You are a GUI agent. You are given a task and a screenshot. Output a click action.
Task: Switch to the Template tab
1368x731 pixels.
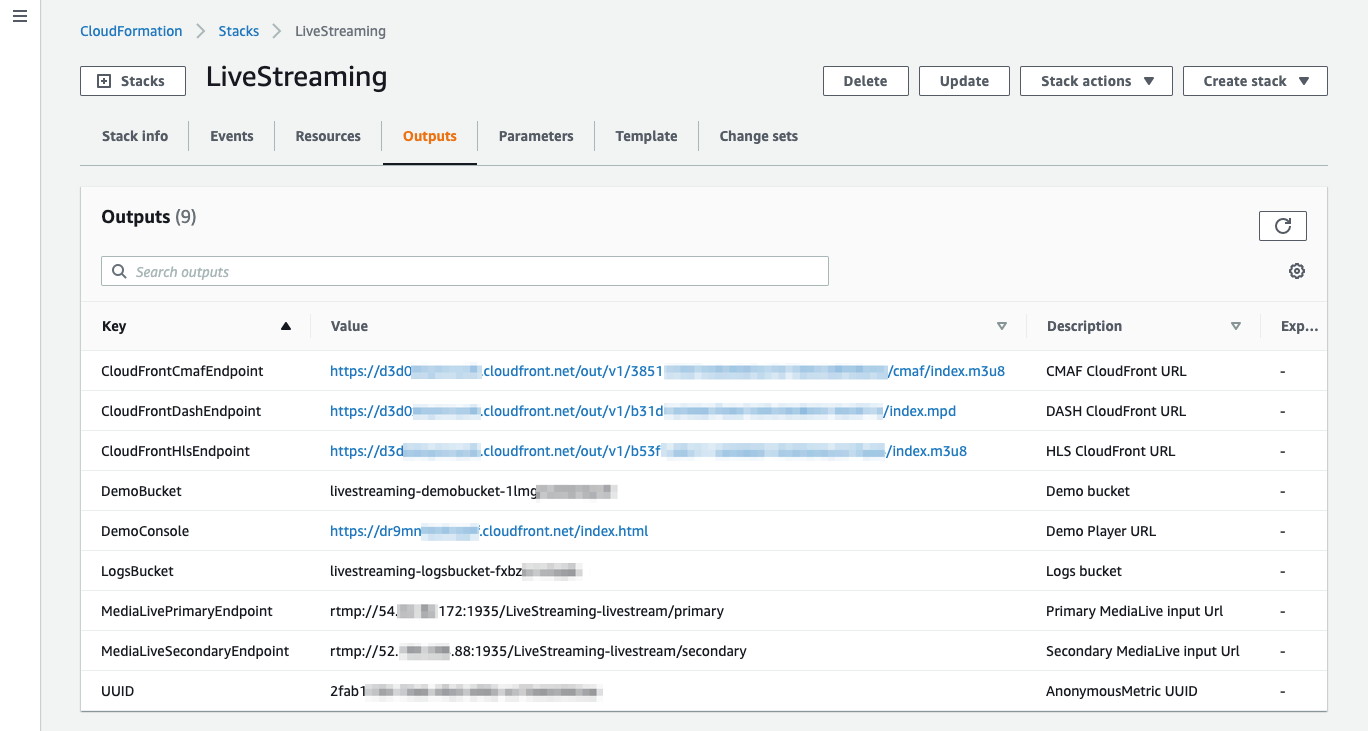click(x=647, y=136)
